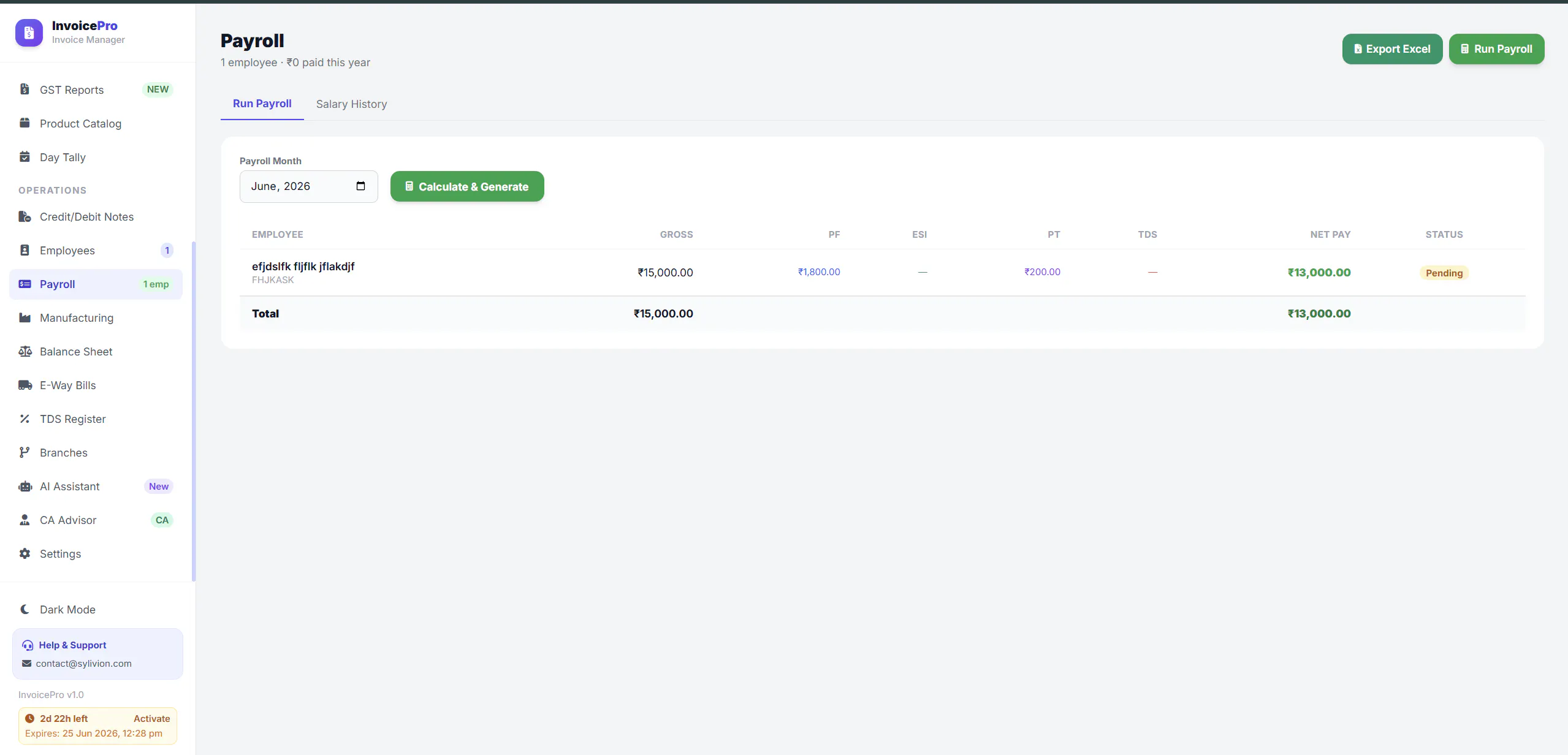This screenshot has height=755, width=1568.
Task: Click the Employees badge icon
Action: [x=25, y=250]
